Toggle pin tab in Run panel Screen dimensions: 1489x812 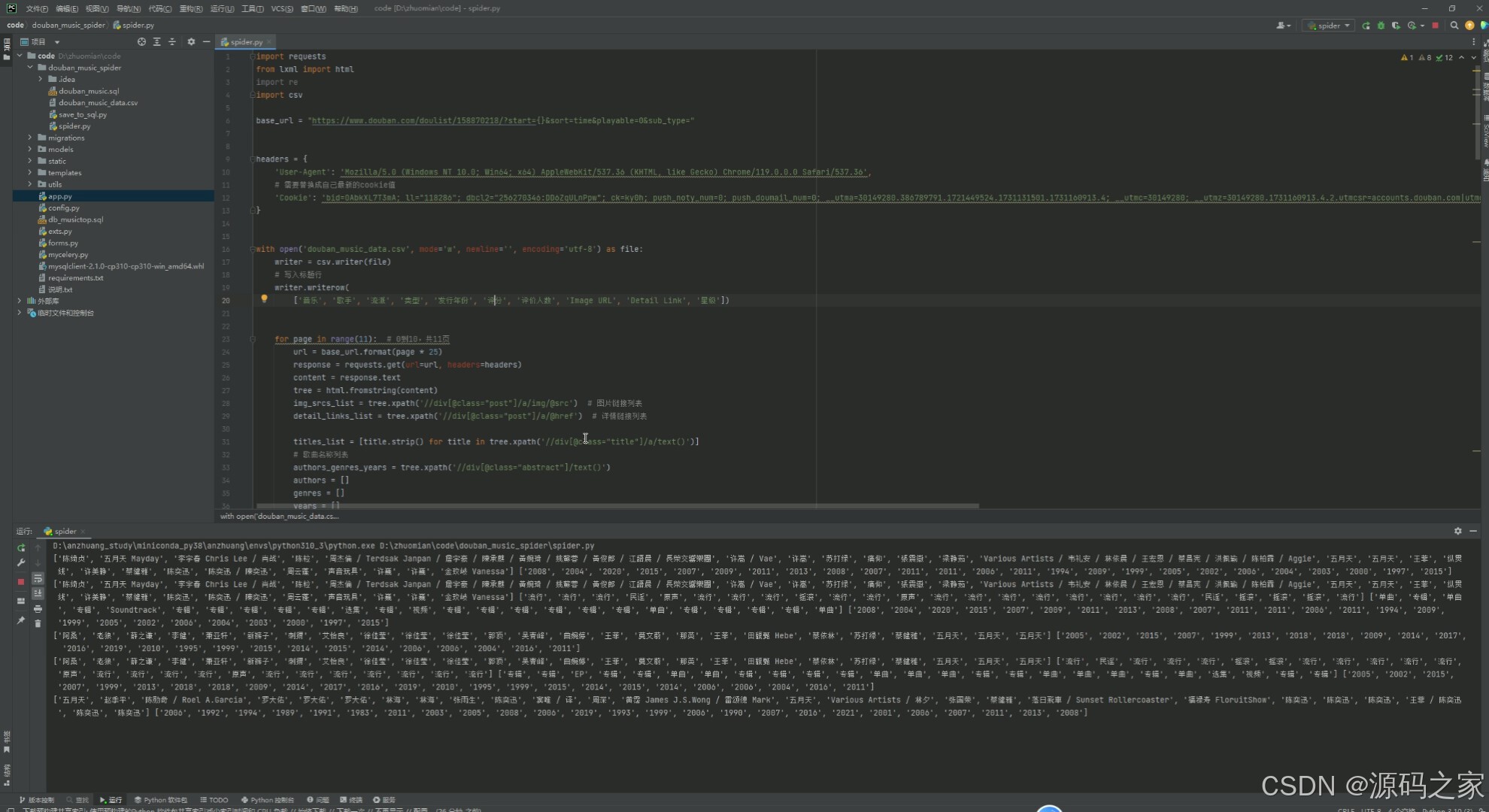click(21, 621)
